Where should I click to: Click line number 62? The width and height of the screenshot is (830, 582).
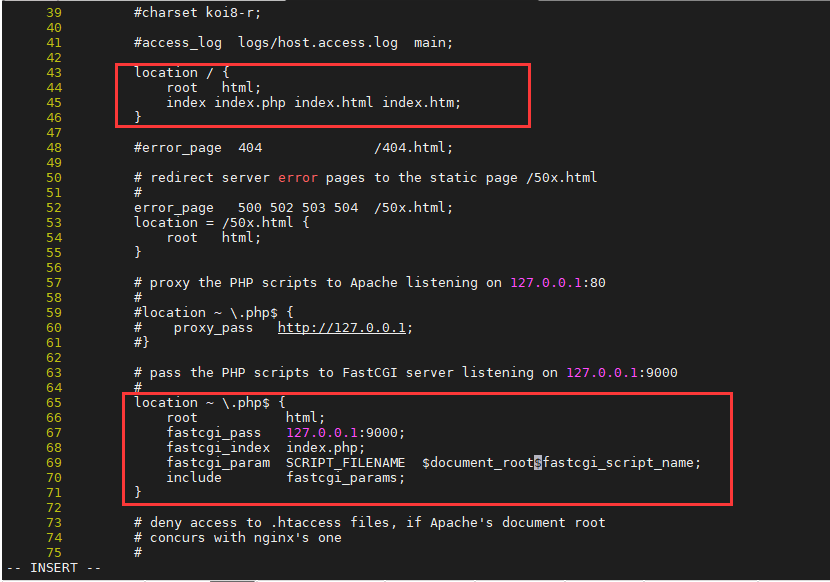[53, 358]
